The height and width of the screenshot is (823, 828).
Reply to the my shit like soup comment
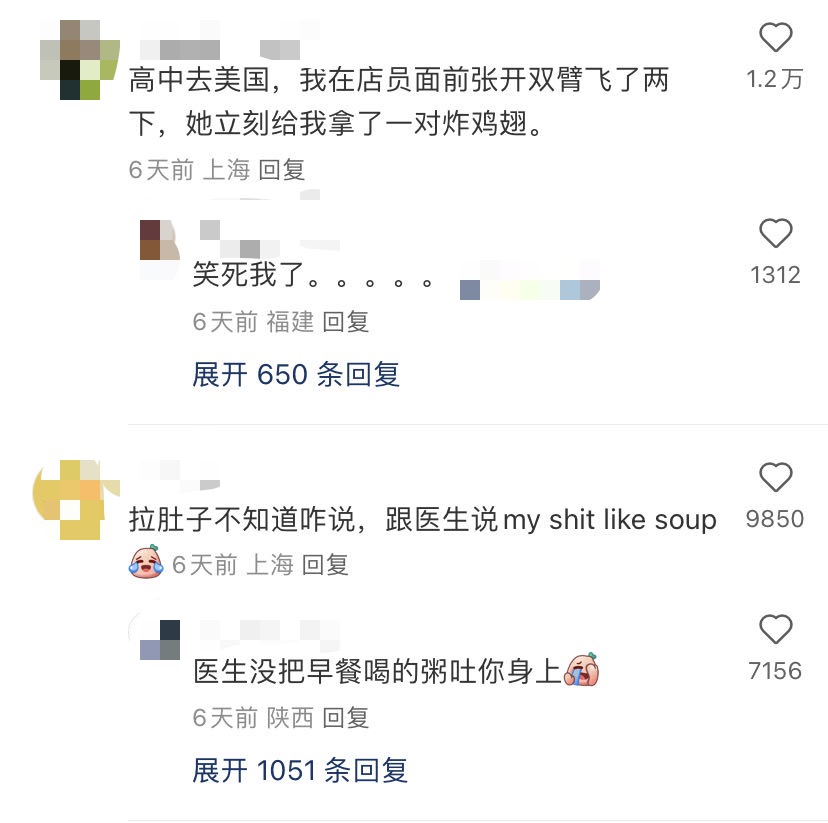(x=325, y=565)
